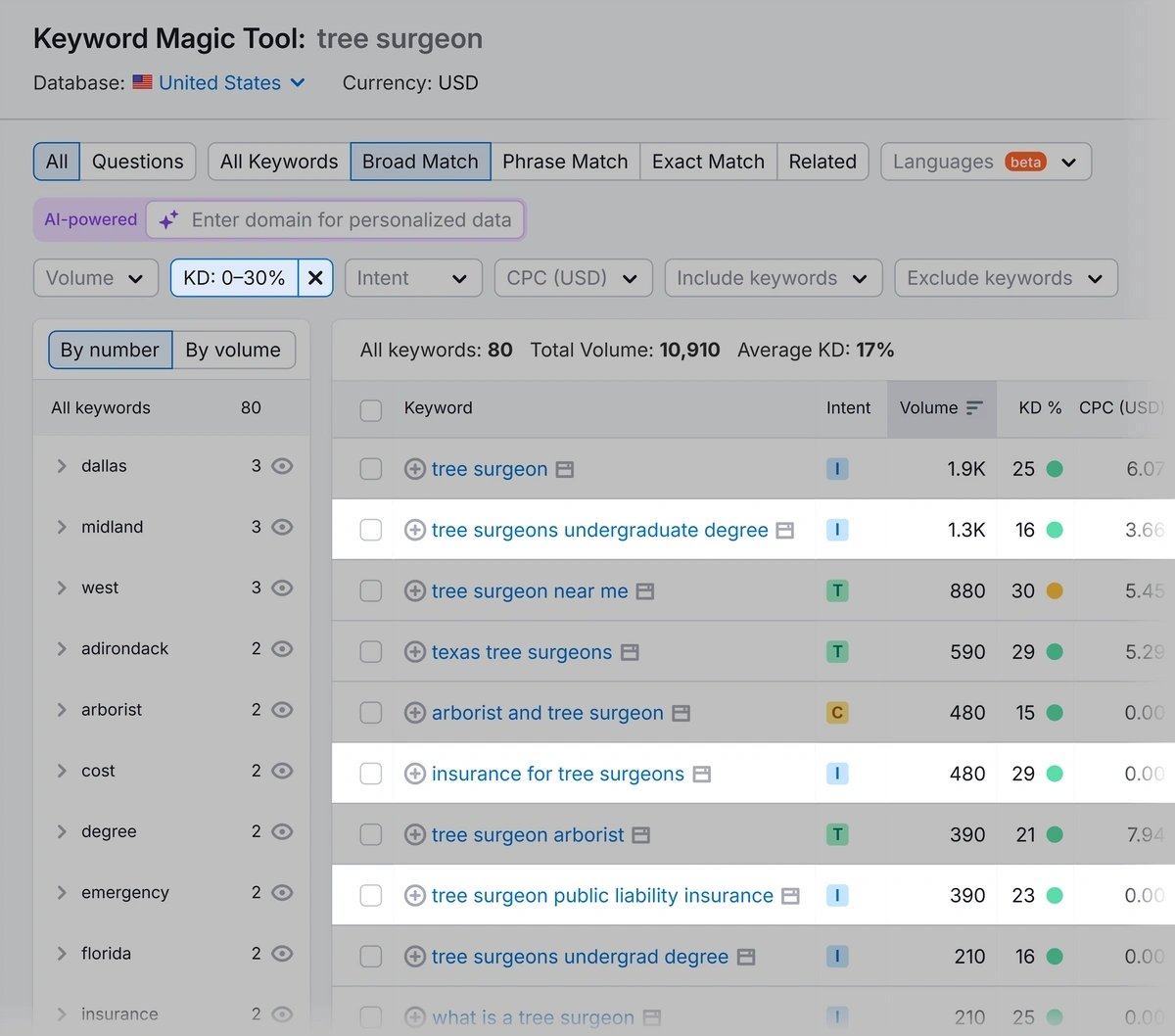Open 'texas tree surgeons' keyword link
The height and width of the screenshot is (1036, 1175).
point(522,652)
